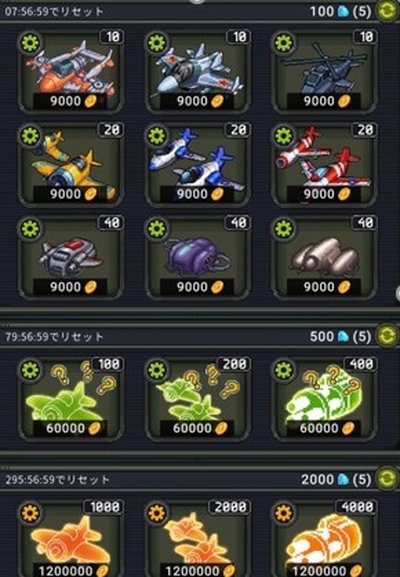Select the blue and white jets item
Screen dimensions: 400x577
coord(198,164)
